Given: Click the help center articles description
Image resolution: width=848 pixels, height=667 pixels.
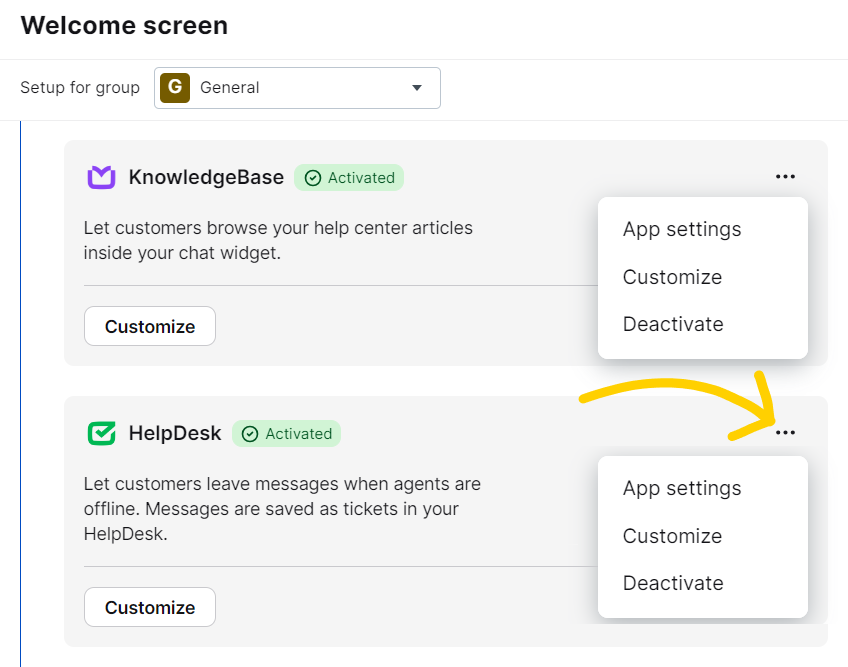Looking at the screenshot, I should (x=278, y=240).
